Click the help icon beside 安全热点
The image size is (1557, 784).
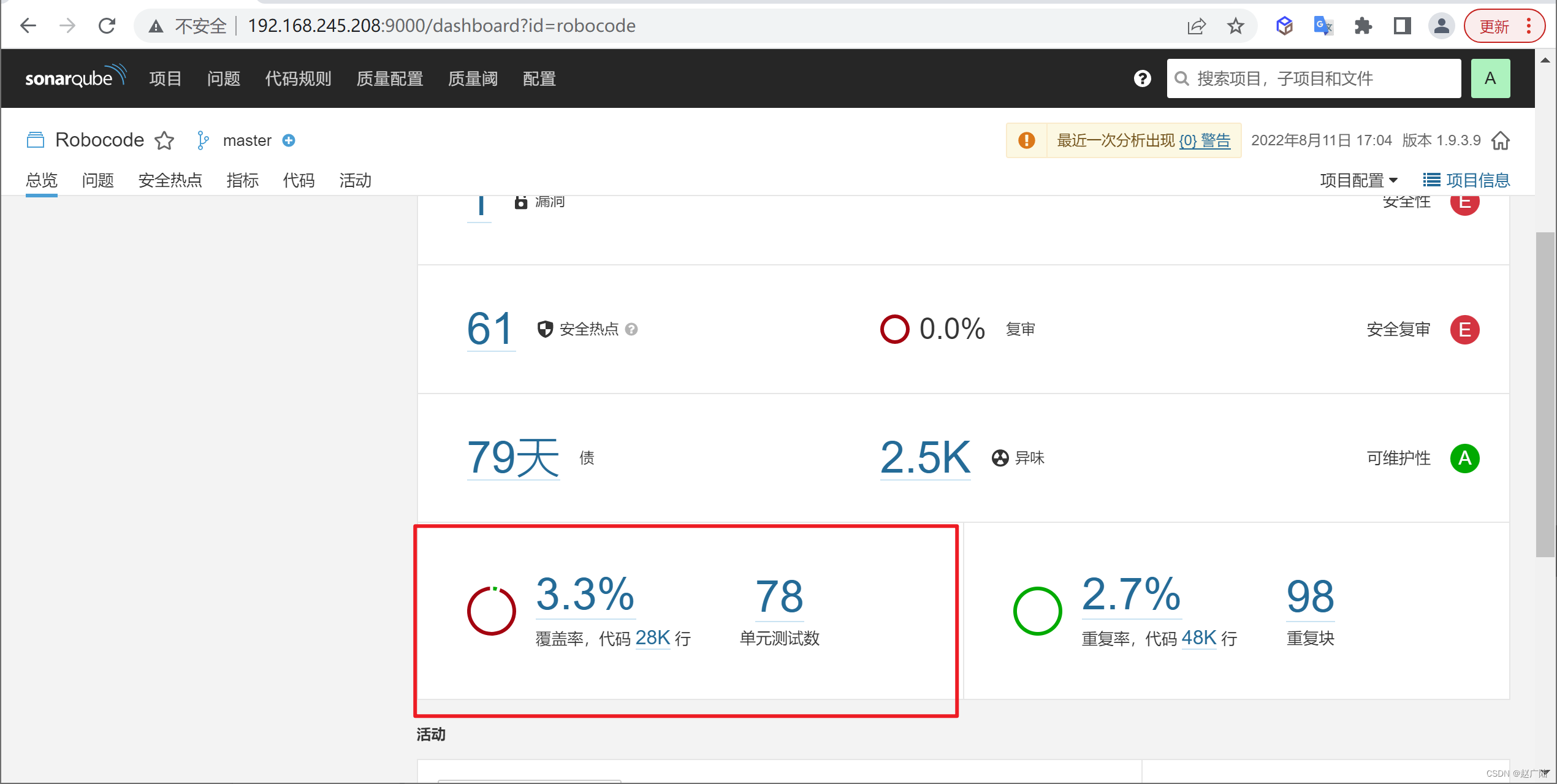(x=631, y=329)
